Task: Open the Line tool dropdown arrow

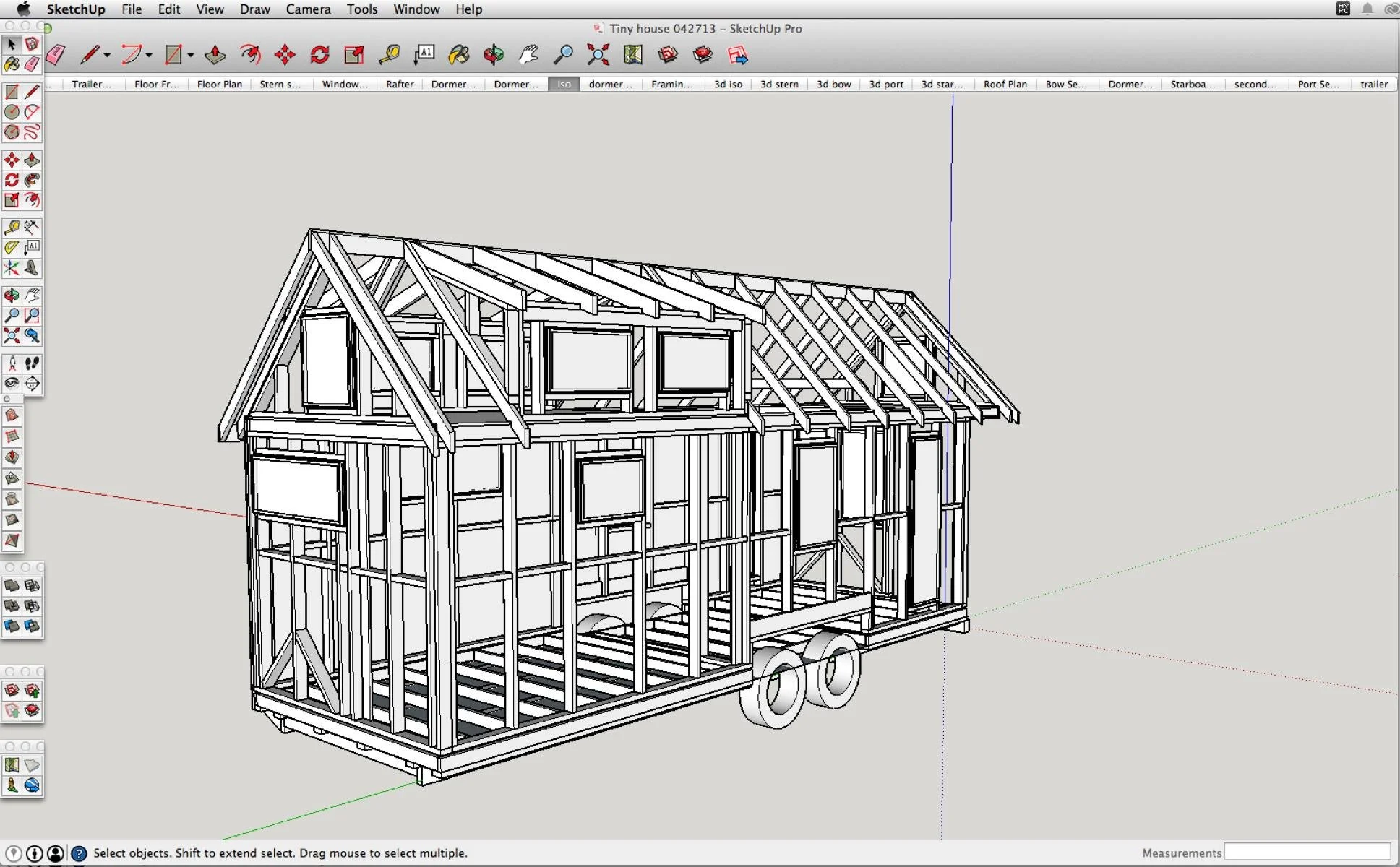Action: [107, 56]
